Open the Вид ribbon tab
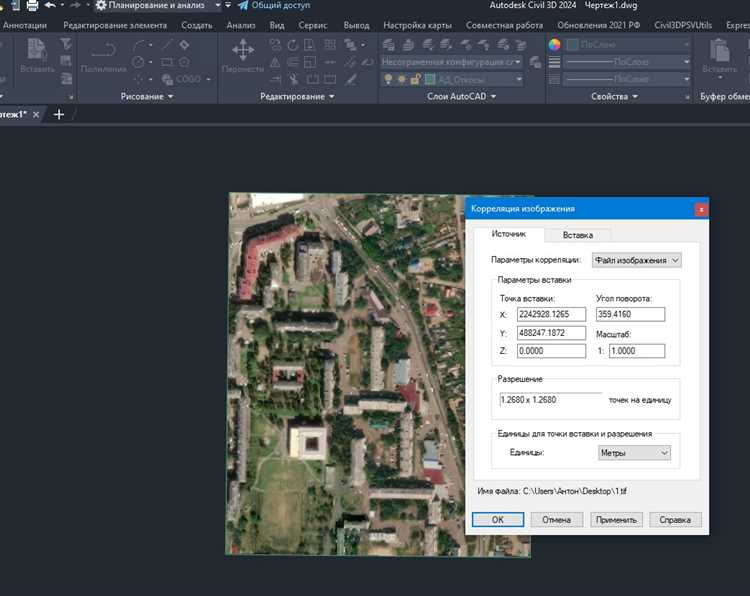The image size is (750, 596). 276,25
